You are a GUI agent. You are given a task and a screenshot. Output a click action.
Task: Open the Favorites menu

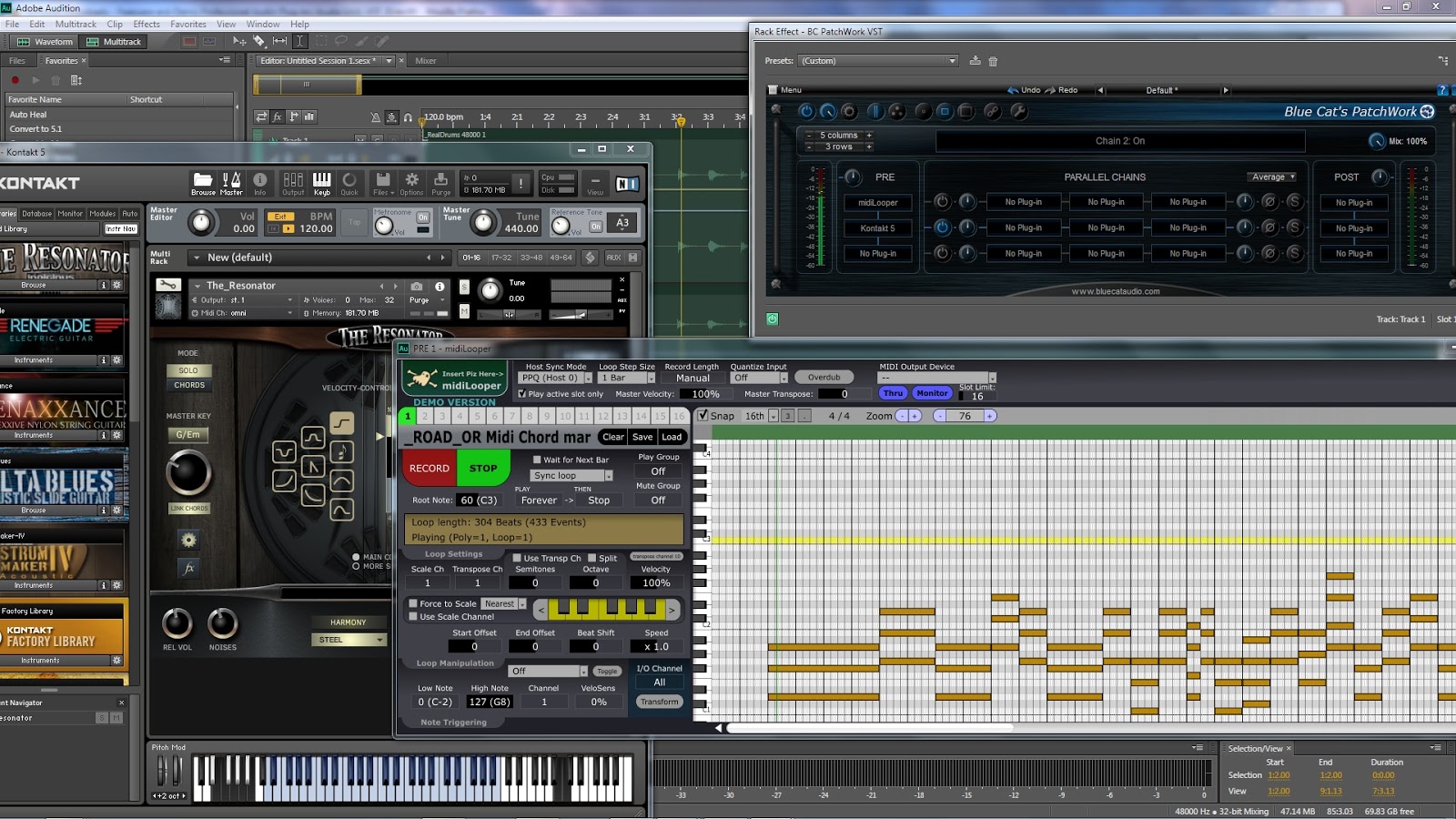tap(188, 24)
